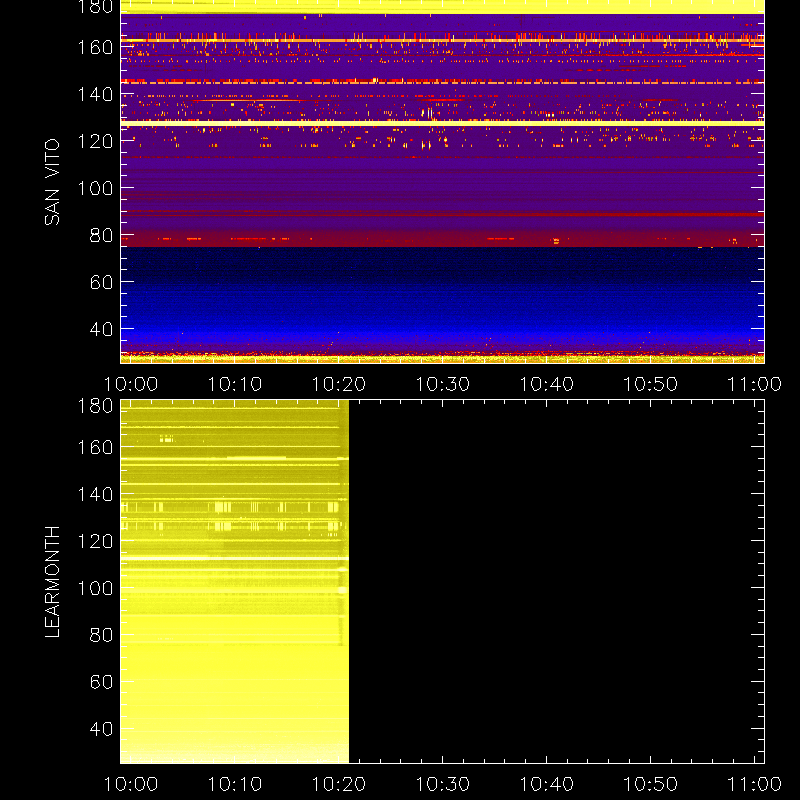
Task: Pick the 100 frequency label on San Vito axis
Action: [95, 188]
